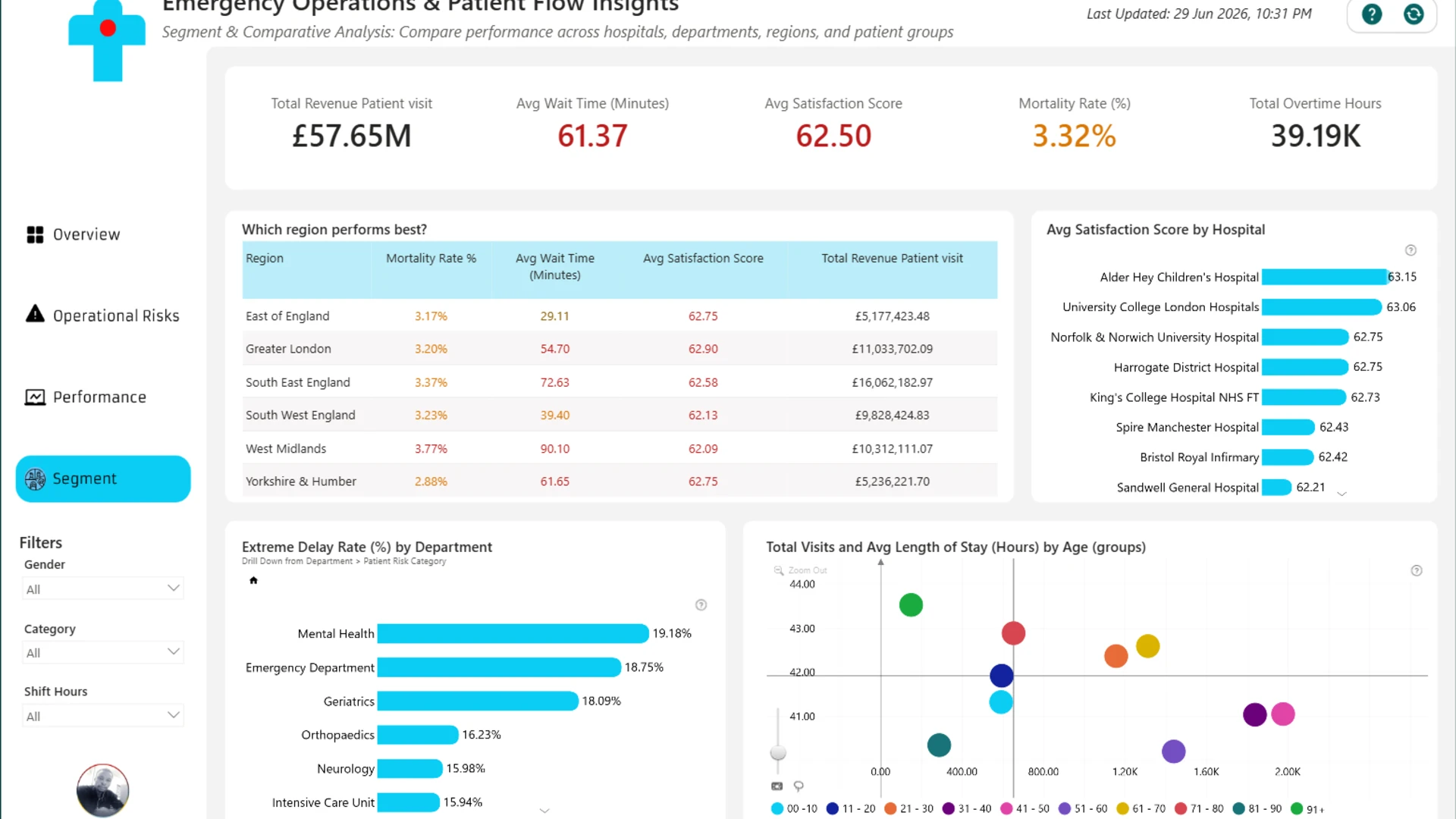Click the rectangle select icon below scatter chart
The image size is (1456, 819).
pyautogui.click(x=777, y=786)
